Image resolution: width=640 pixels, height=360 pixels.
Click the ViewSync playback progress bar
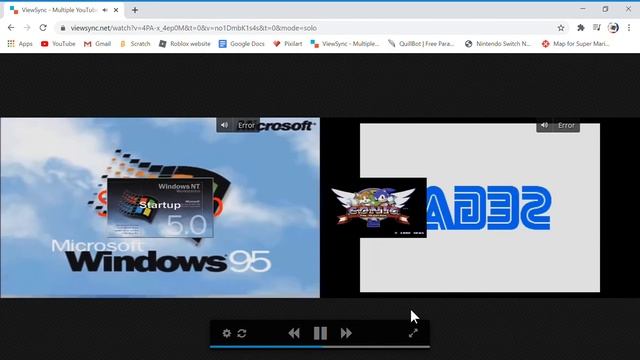pyautogui.click(x=320, y=347)
